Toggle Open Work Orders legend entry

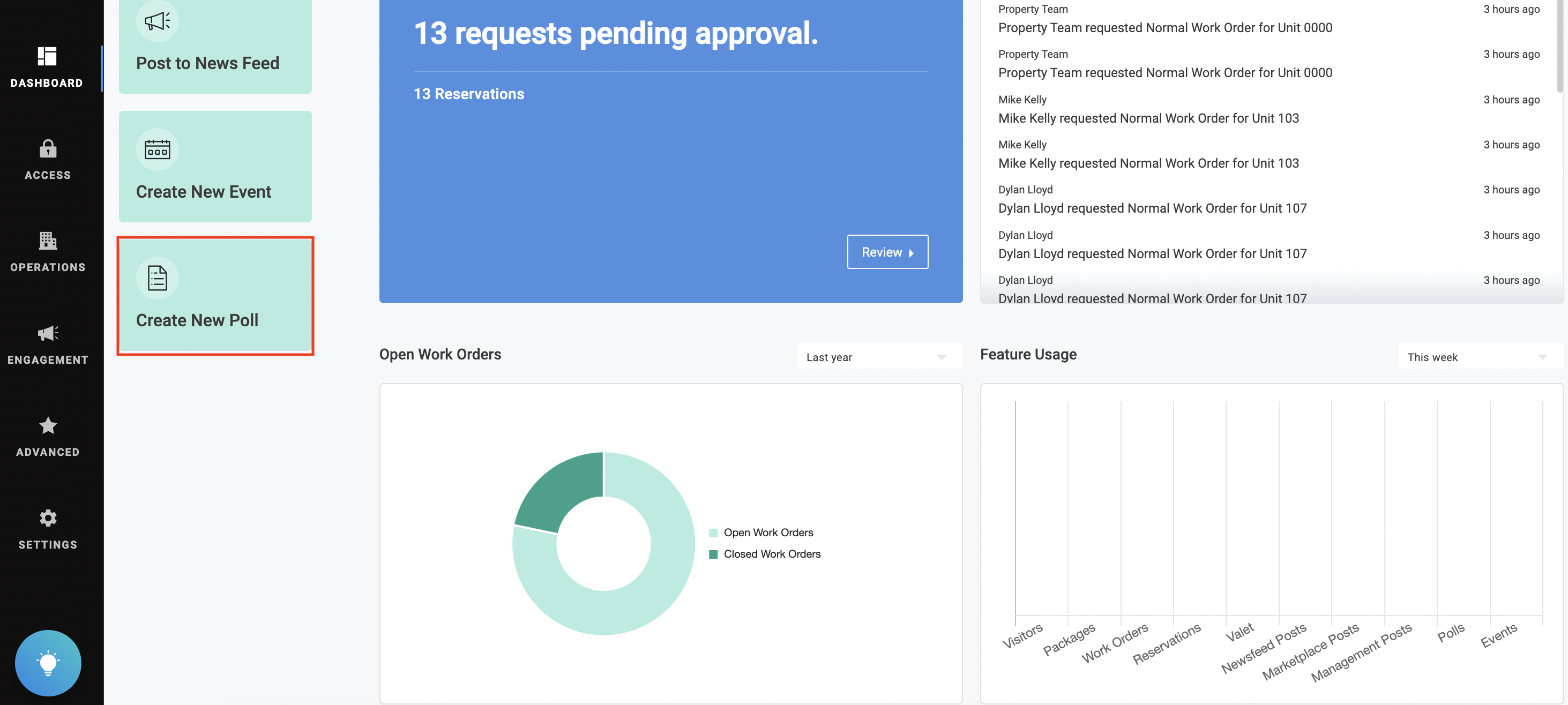767,533
